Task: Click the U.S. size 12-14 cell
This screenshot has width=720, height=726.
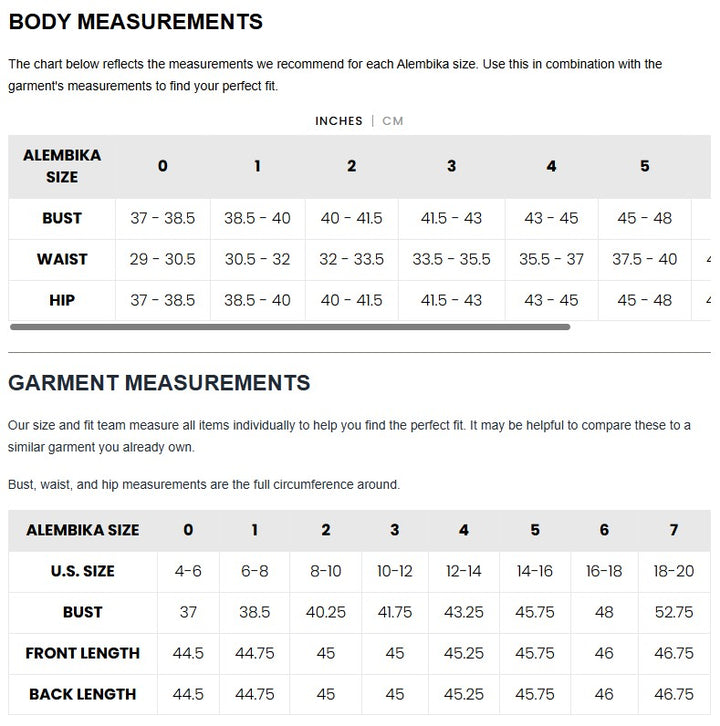Action: pos(464,571)
